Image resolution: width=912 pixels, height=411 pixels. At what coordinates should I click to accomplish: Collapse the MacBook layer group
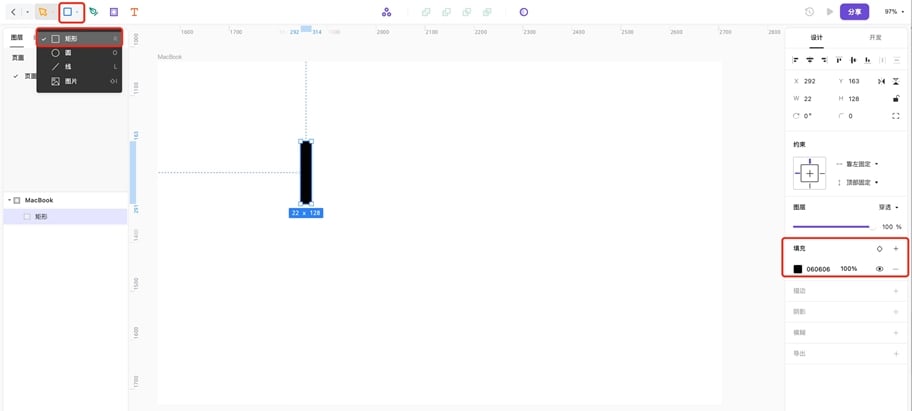[9, 200]
